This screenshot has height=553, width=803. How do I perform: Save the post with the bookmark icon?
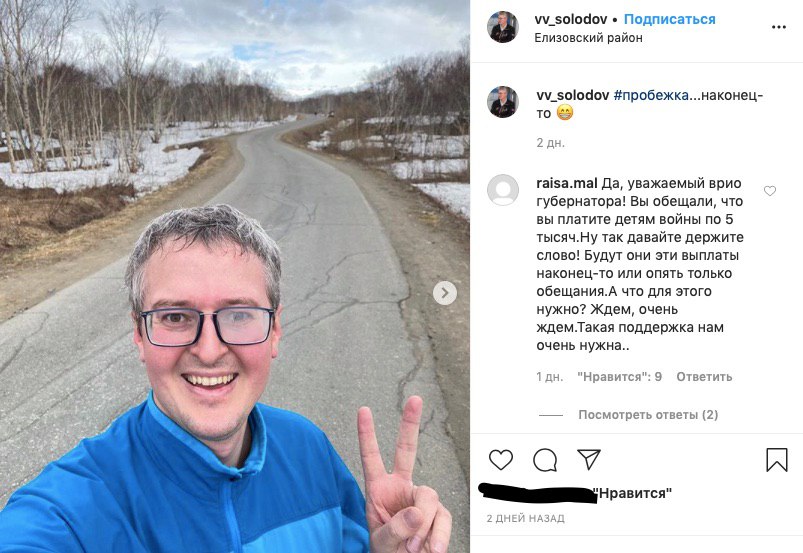pyautogui.click(x=776, y=459)
